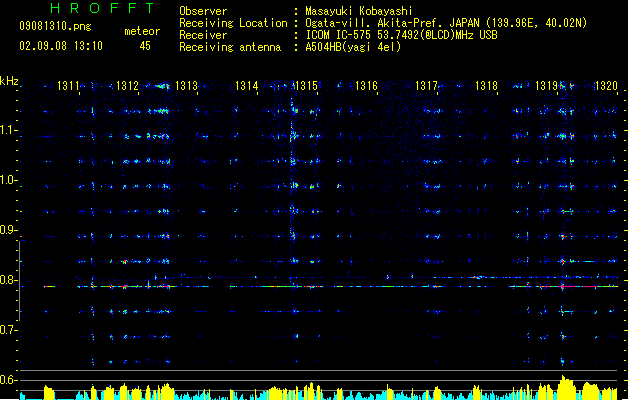Viewport: 629px width, 400px height.
Task: Click the 1.1 frequency axis label
Action: [x=8, y=130]
